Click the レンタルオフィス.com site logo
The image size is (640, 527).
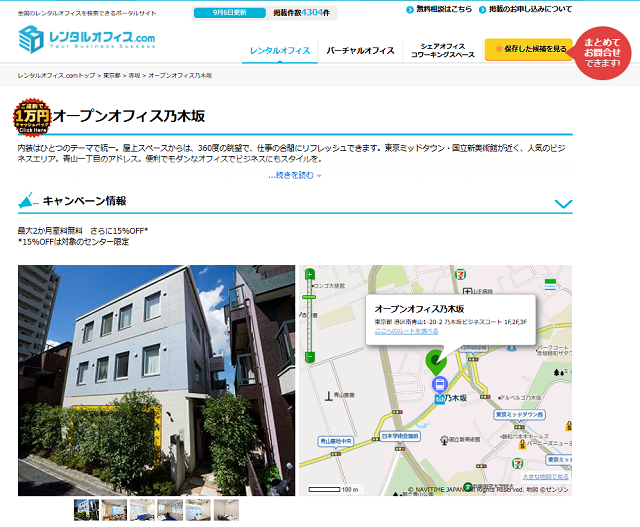pos(87,39)
